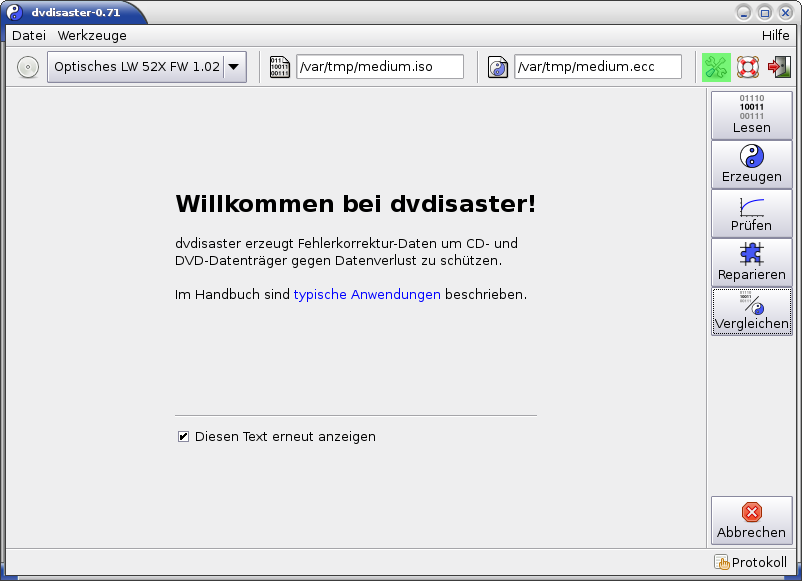Minimize the dvdisaster window
This screenshot has width=802, height=581.
click(x=744, y=13)
